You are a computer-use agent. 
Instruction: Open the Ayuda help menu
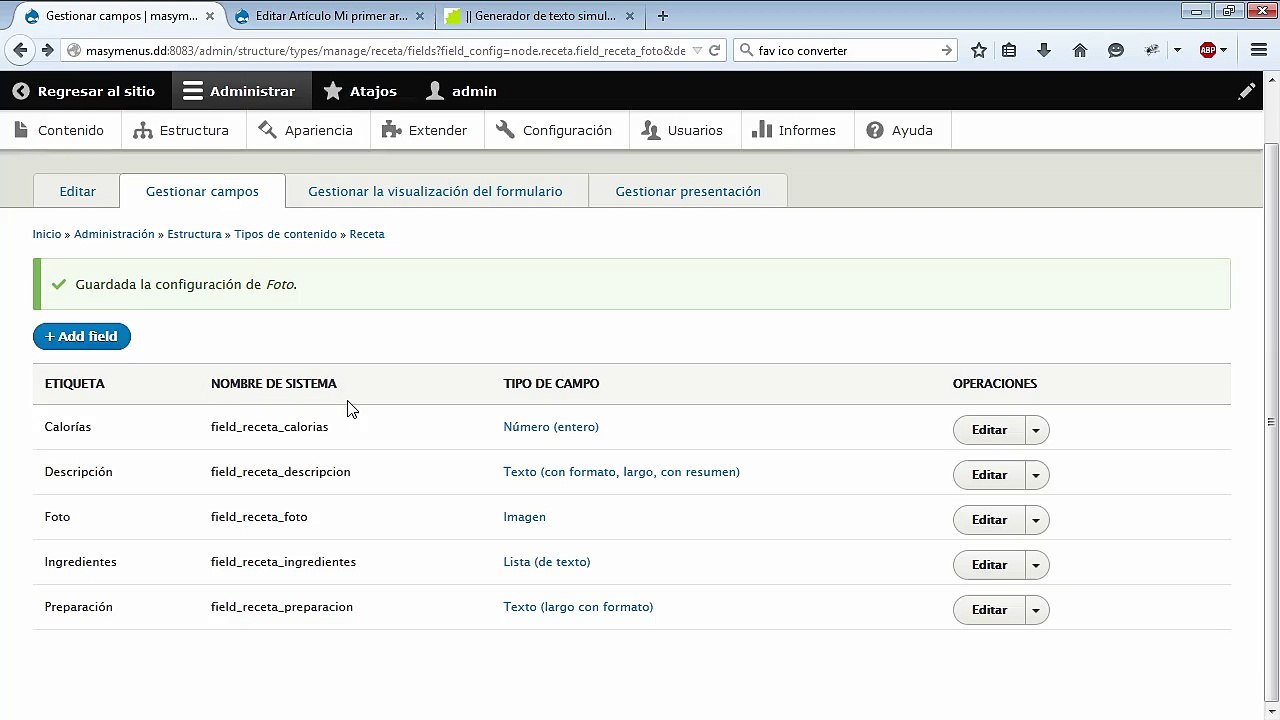pyautogui.click(x=900, y=130)
